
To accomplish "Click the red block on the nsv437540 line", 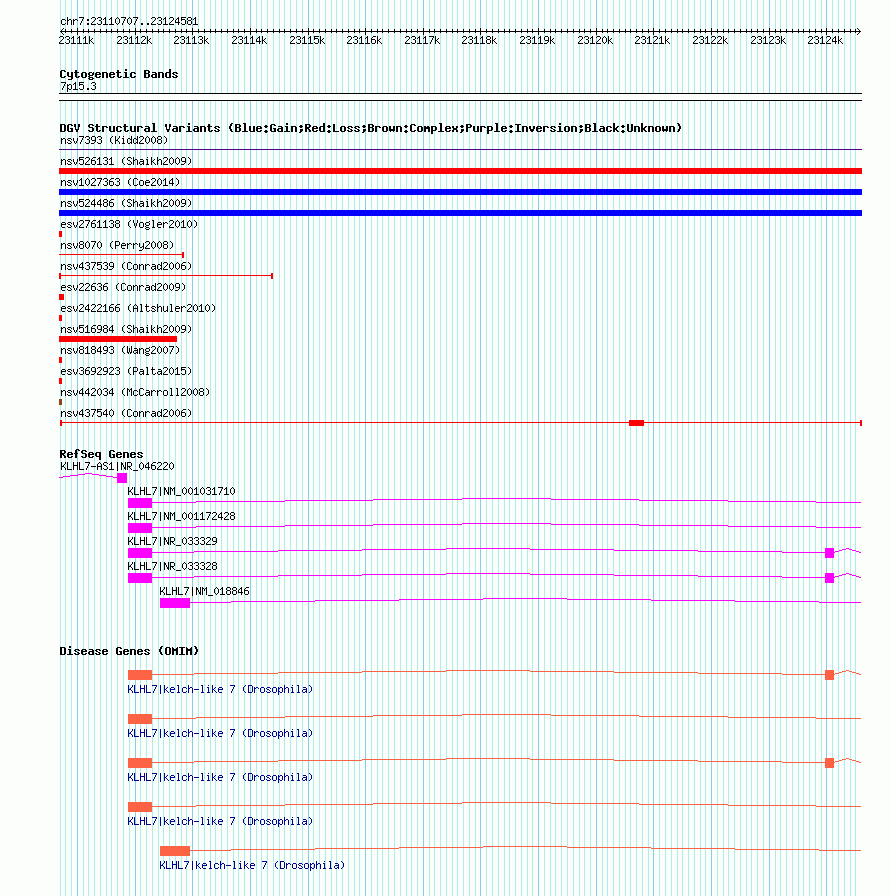I will [x=636, y=423].
